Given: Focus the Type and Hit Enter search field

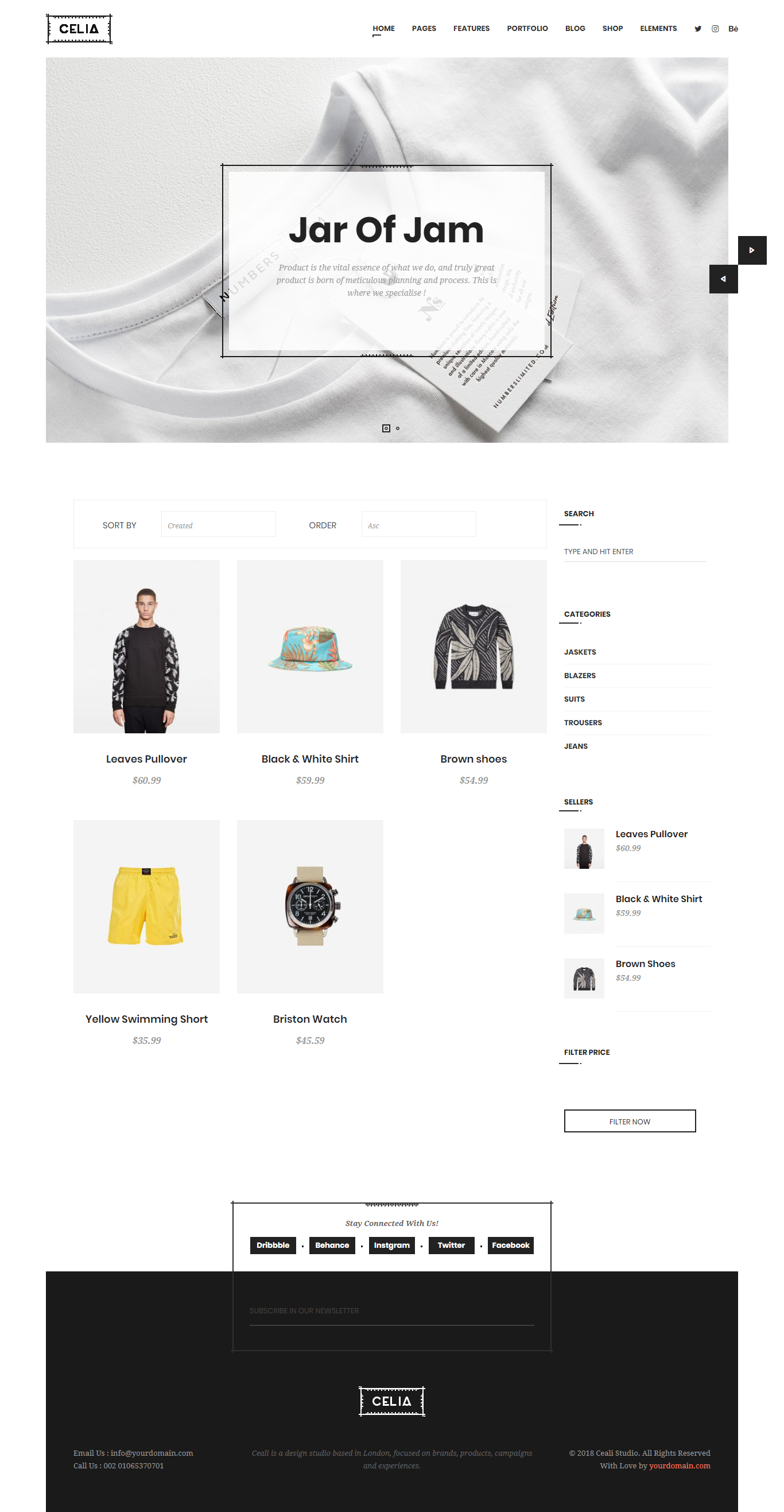Looking at the screenshot, I should tap(635, 552).
